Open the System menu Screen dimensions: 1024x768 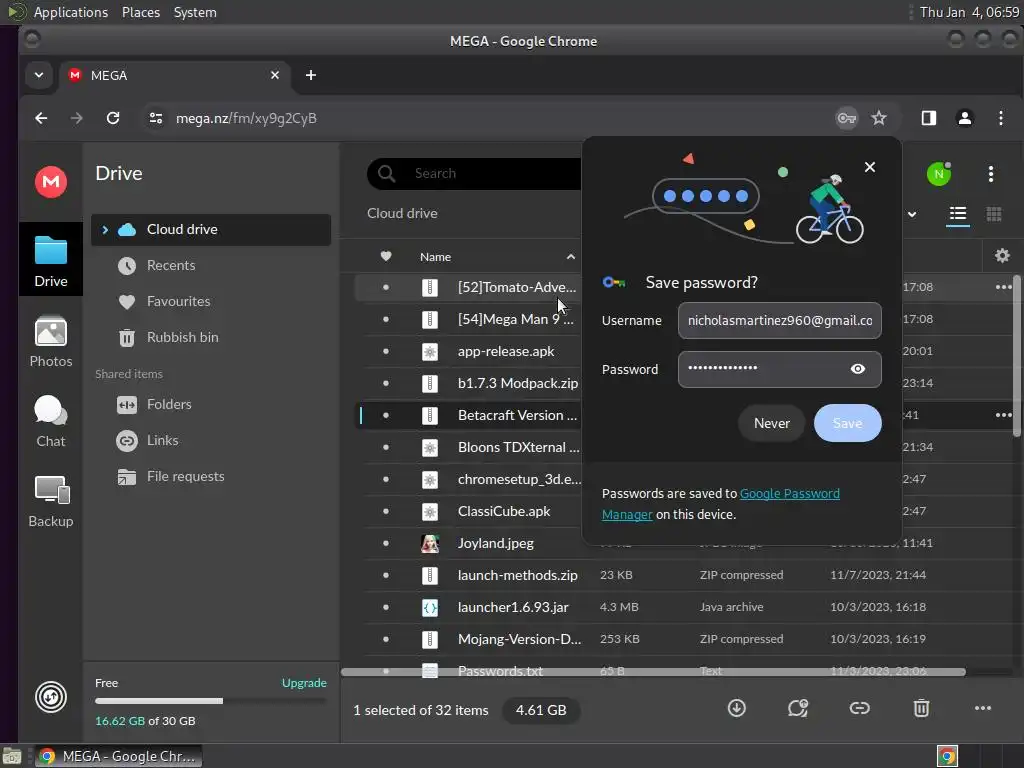tap(195, 12)
